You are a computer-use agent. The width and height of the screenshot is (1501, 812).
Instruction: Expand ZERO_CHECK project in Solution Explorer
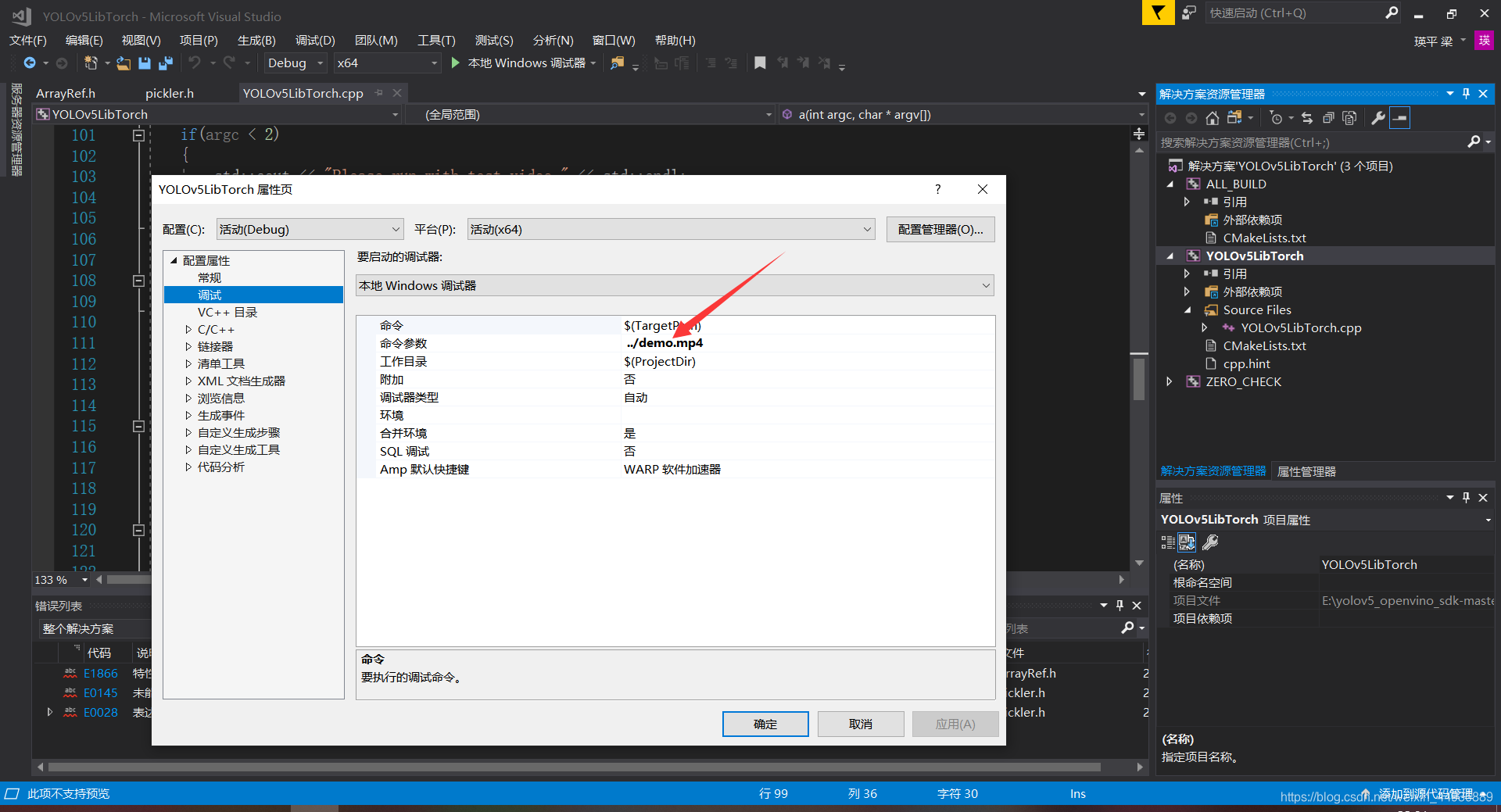[x=1170, y=382]
